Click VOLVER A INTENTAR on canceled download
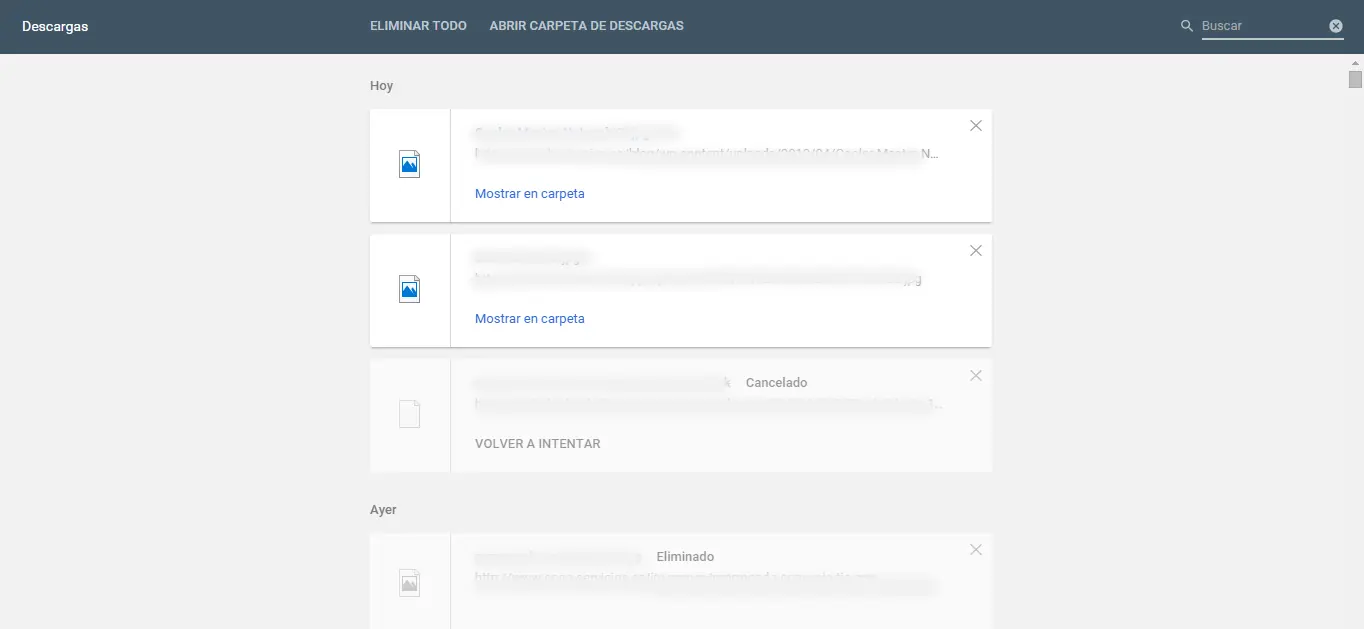 tap(538, 443)
